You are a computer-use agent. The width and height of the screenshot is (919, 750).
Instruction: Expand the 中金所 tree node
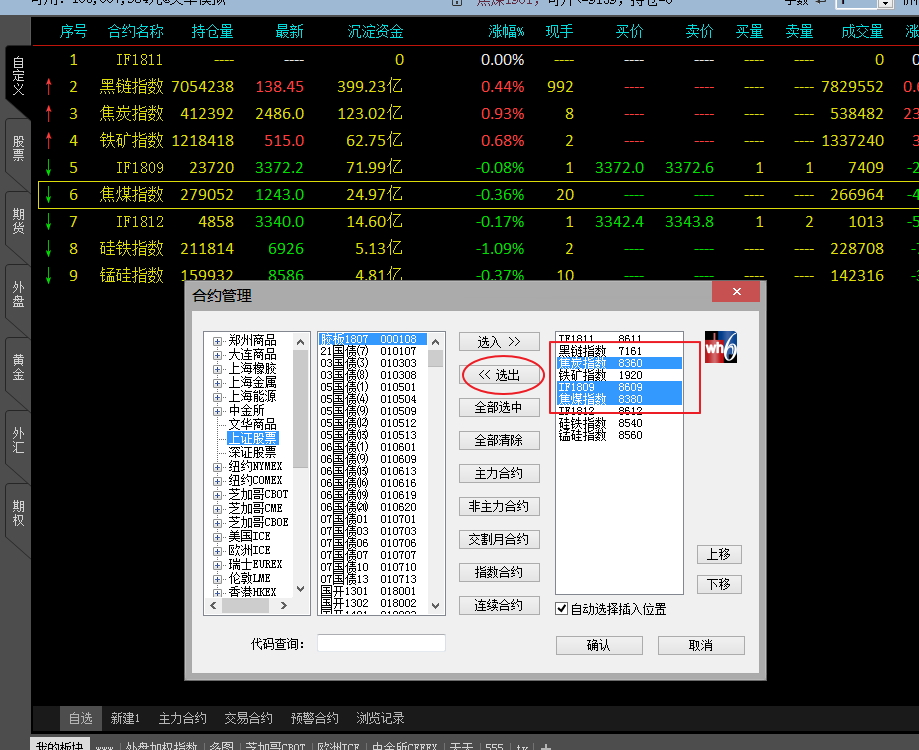pos(218,411)
